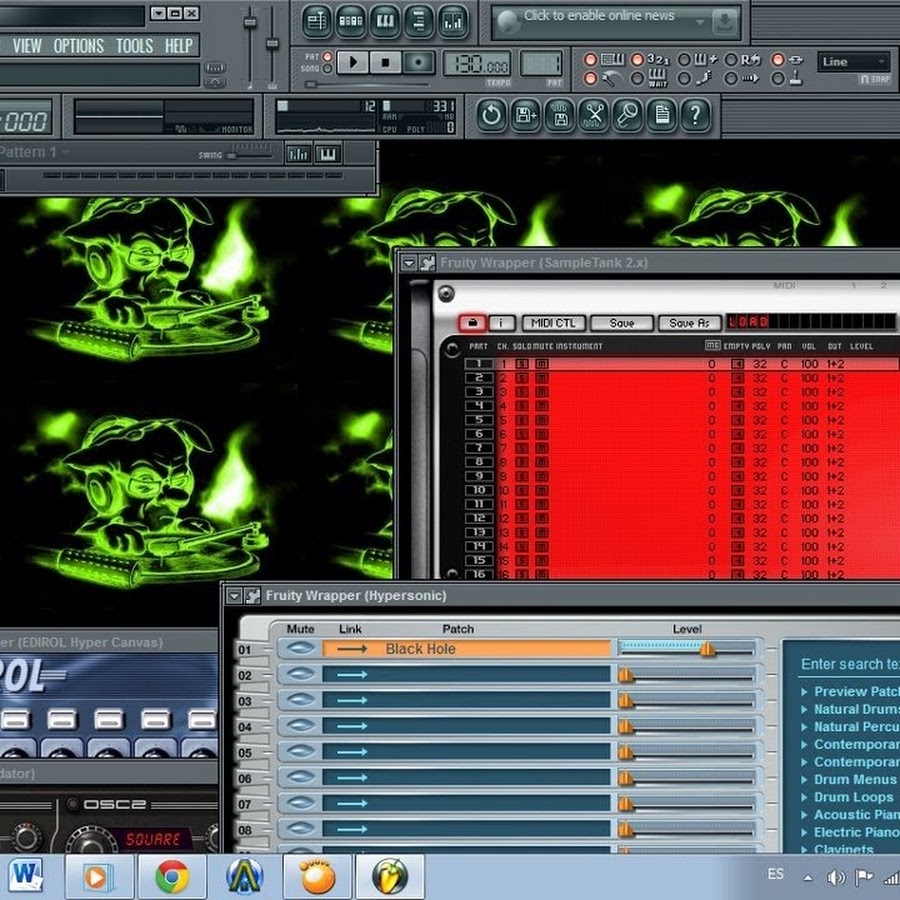Open the help question mark icon

click(x=695, y=115)
